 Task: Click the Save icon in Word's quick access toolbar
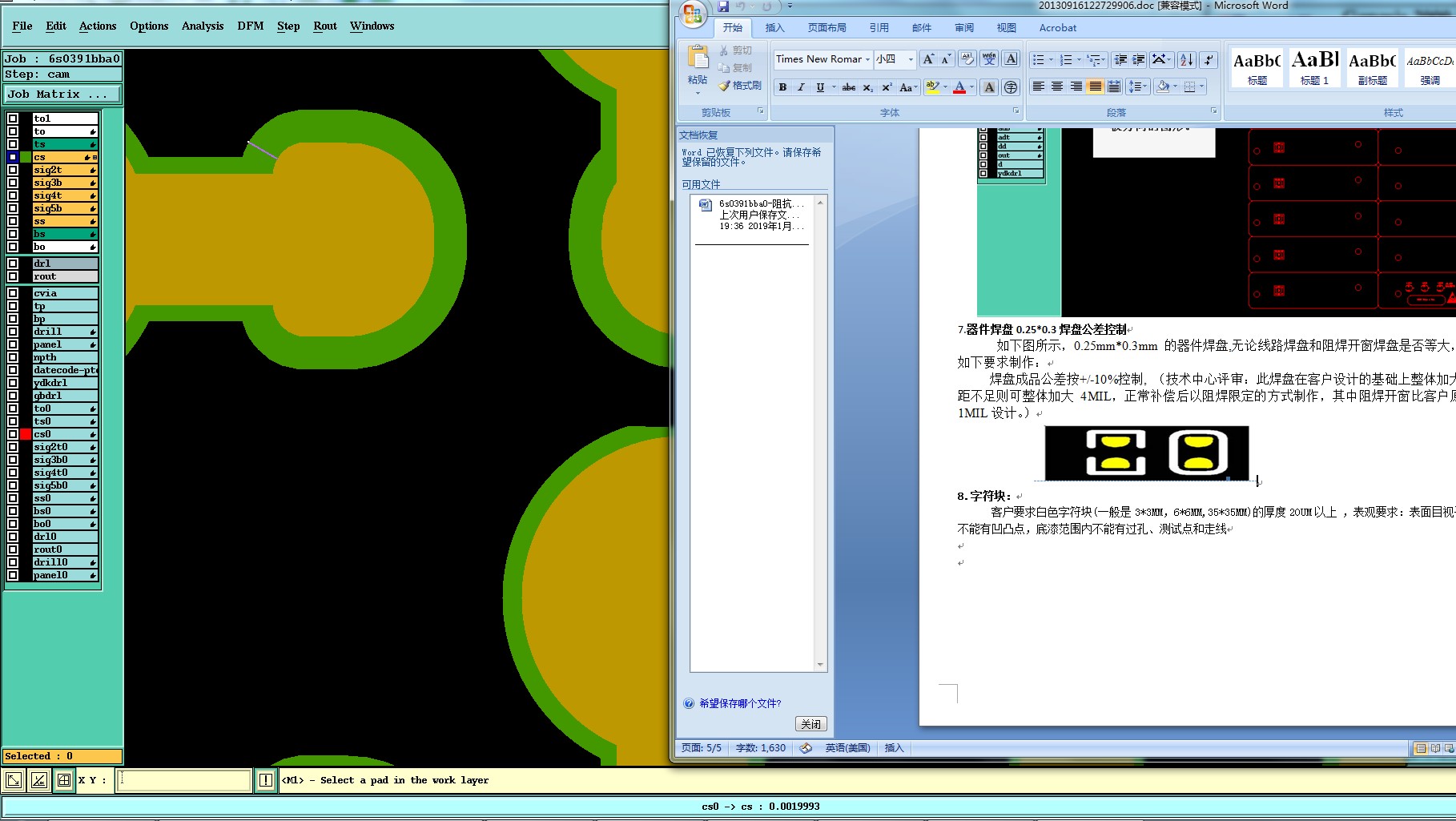[x=723, y=6]
